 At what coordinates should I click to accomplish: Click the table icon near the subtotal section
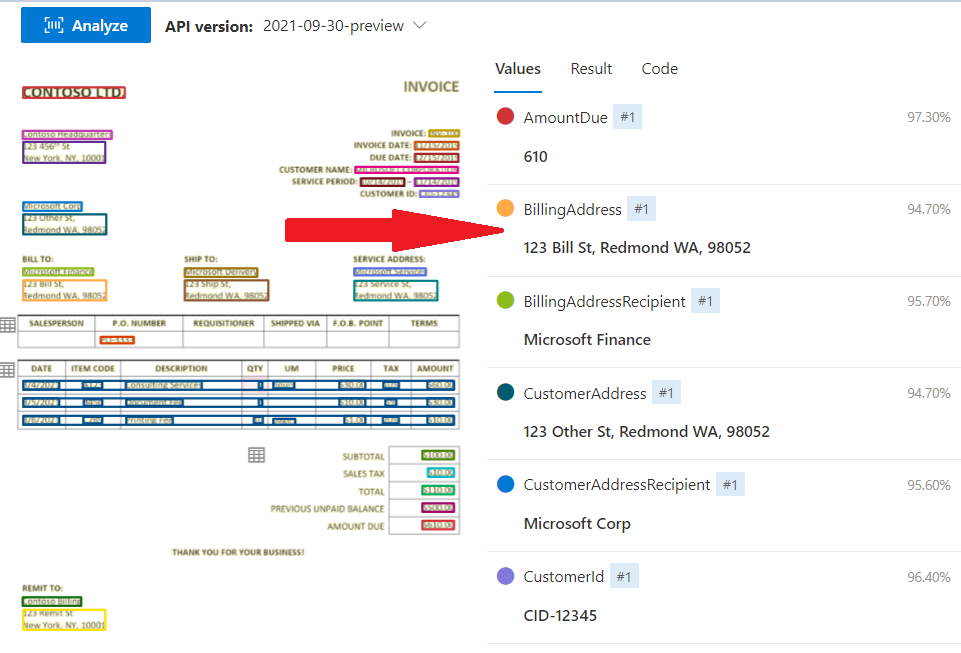[256, 454]
